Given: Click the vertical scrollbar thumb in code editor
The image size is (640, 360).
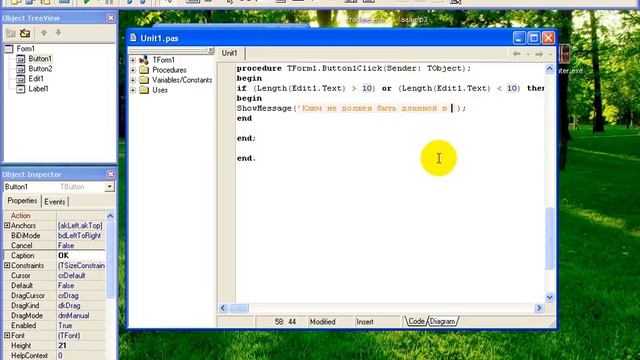Looking at the screenshot, I should pyautogui.click(x=549, y=238).
